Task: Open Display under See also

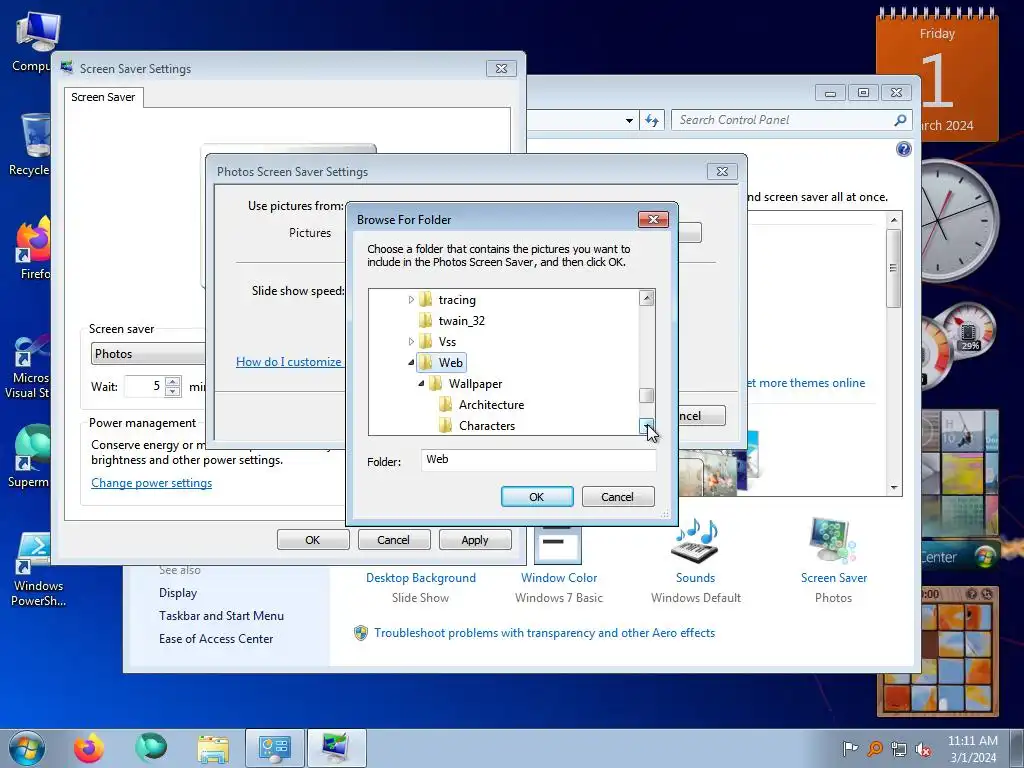Action: tap(178, 593)
